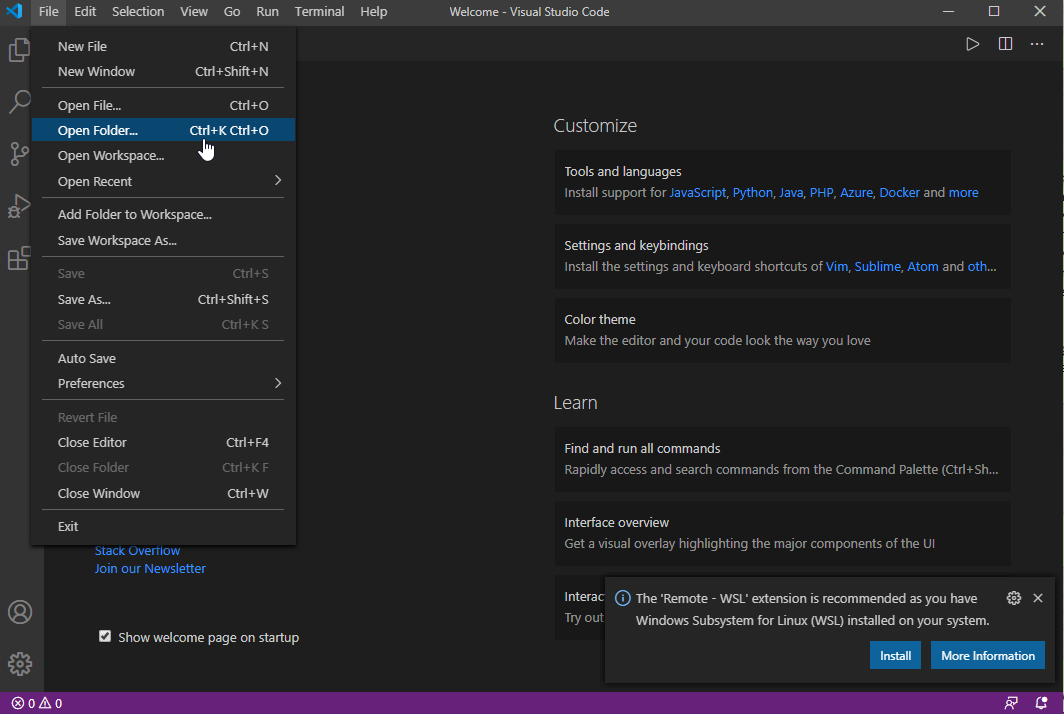Open the Accounts icon in activity bar
Image resolution: width=1064 pixels, height=714 pixels.
click(x=20, y=612)
